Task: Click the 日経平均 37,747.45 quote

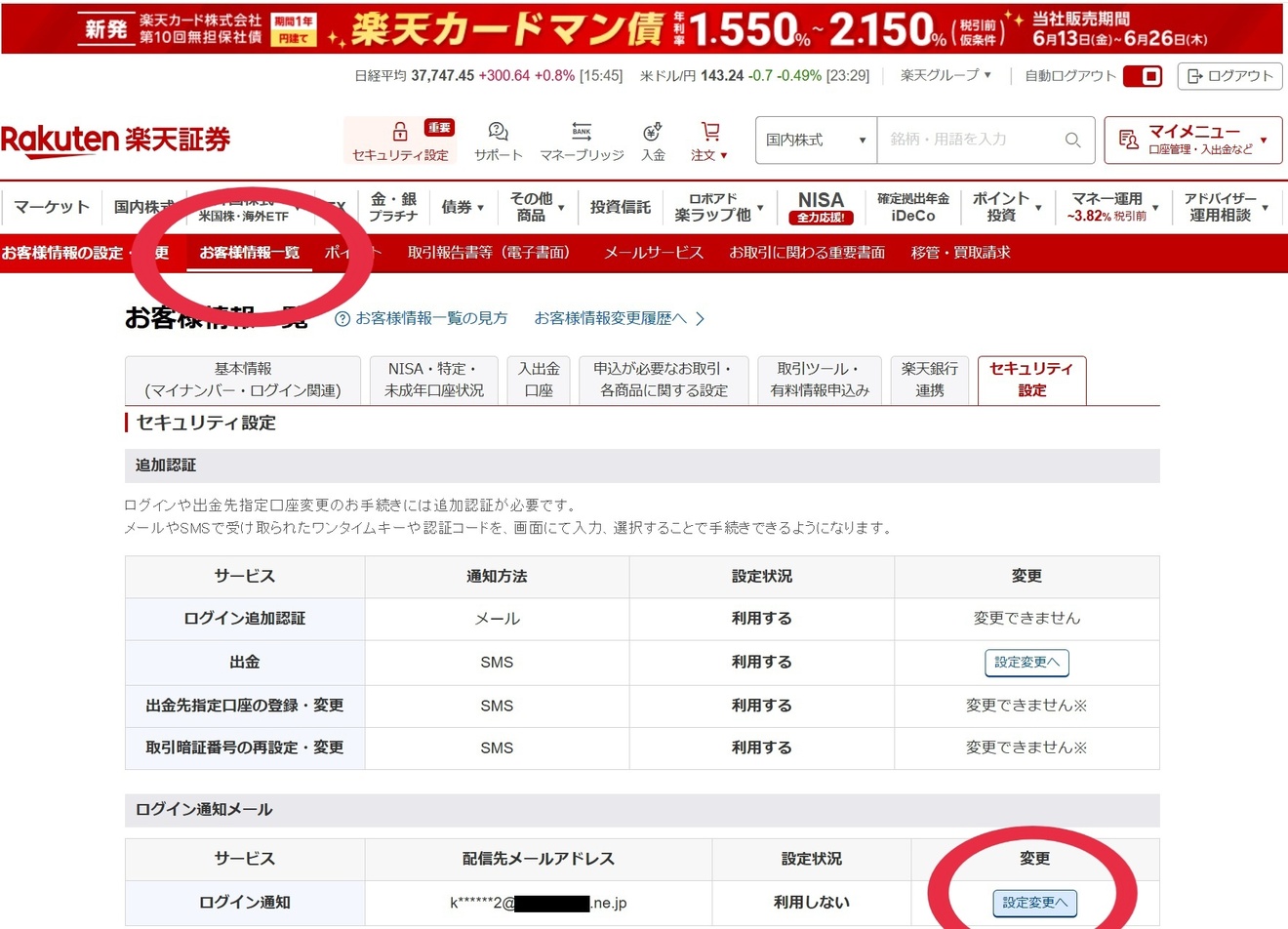Action: coord(488,76)
